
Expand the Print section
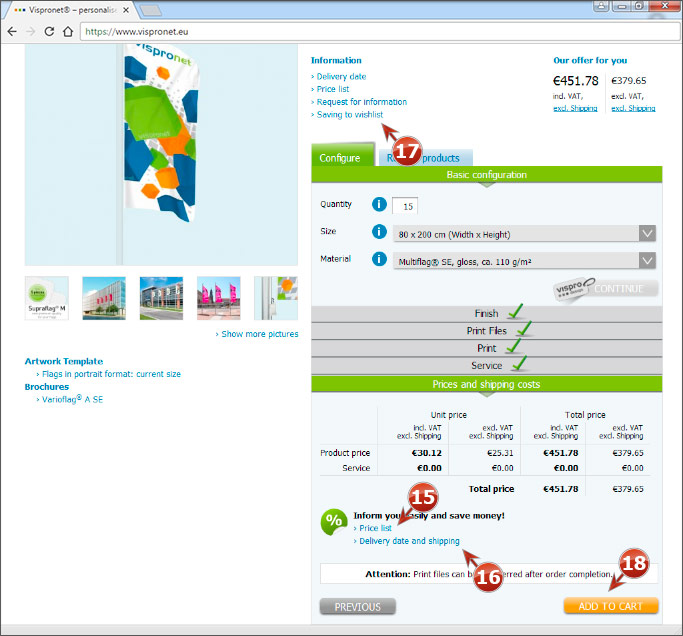click(x=487, y=348)
